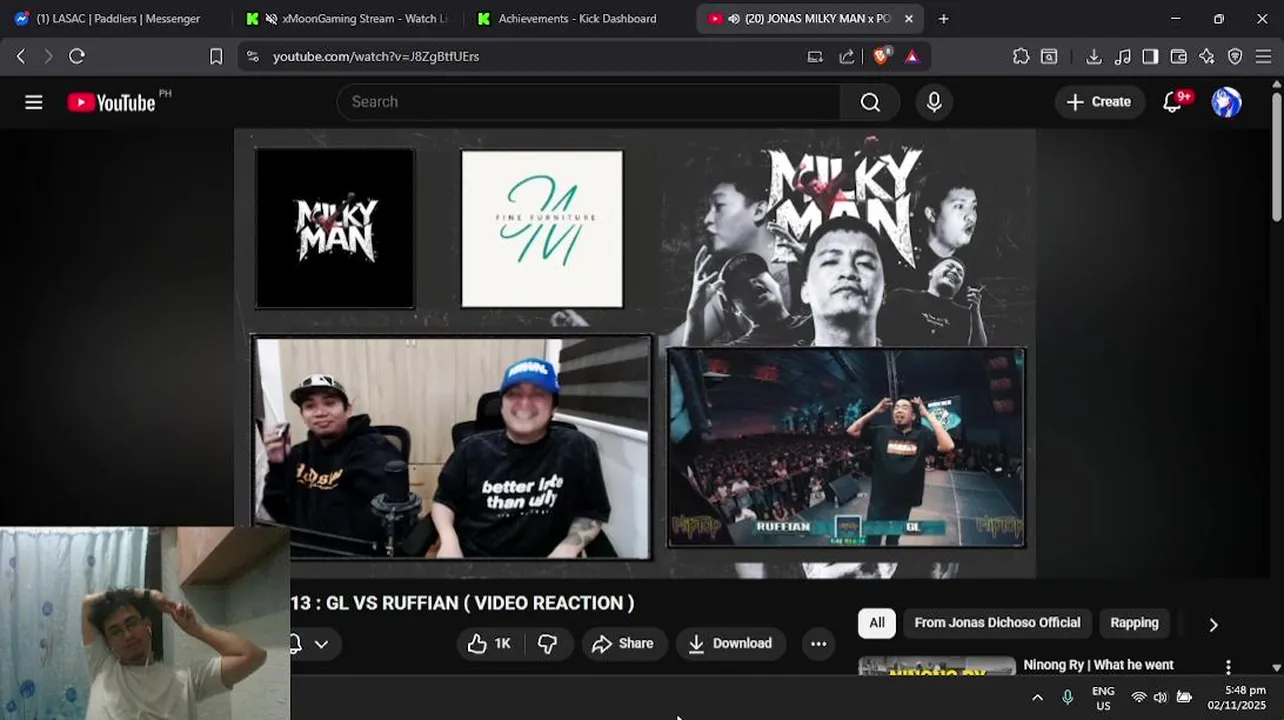Like the video

pos(489,643)
